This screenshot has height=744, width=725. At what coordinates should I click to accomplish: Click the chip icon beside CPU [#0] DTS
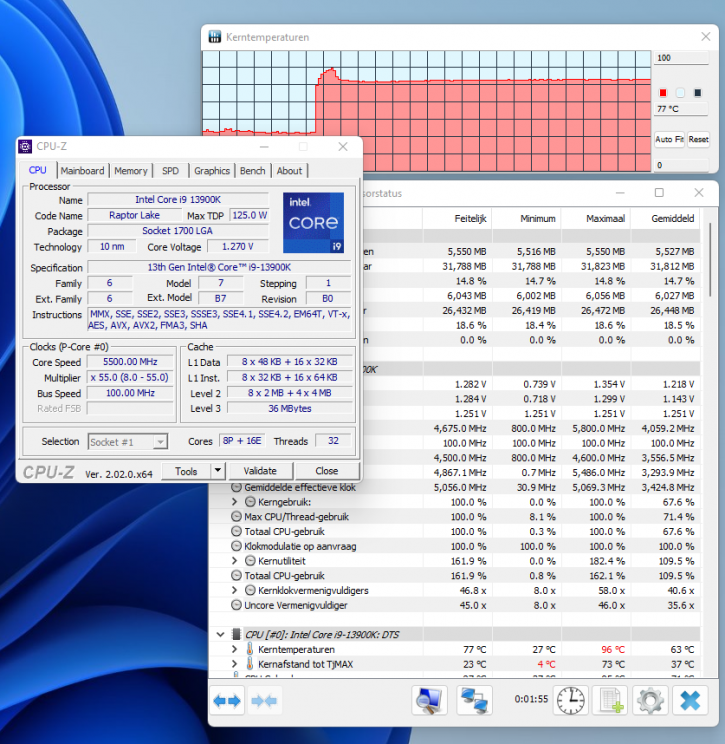point(236,634)
